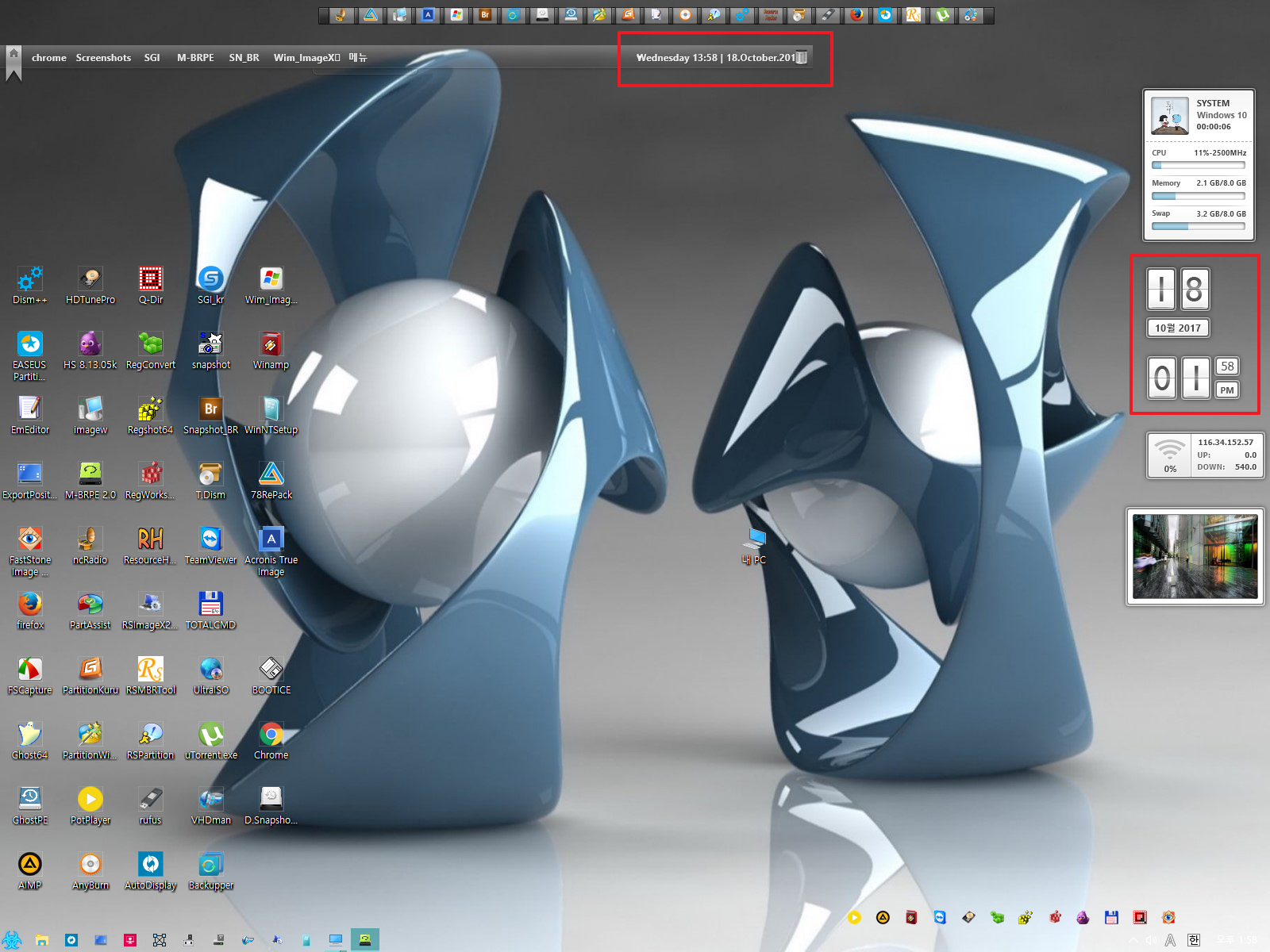Click the network widget WiFi icon
Screen dimensions: 1270x952
click(x=1169, y=450)
